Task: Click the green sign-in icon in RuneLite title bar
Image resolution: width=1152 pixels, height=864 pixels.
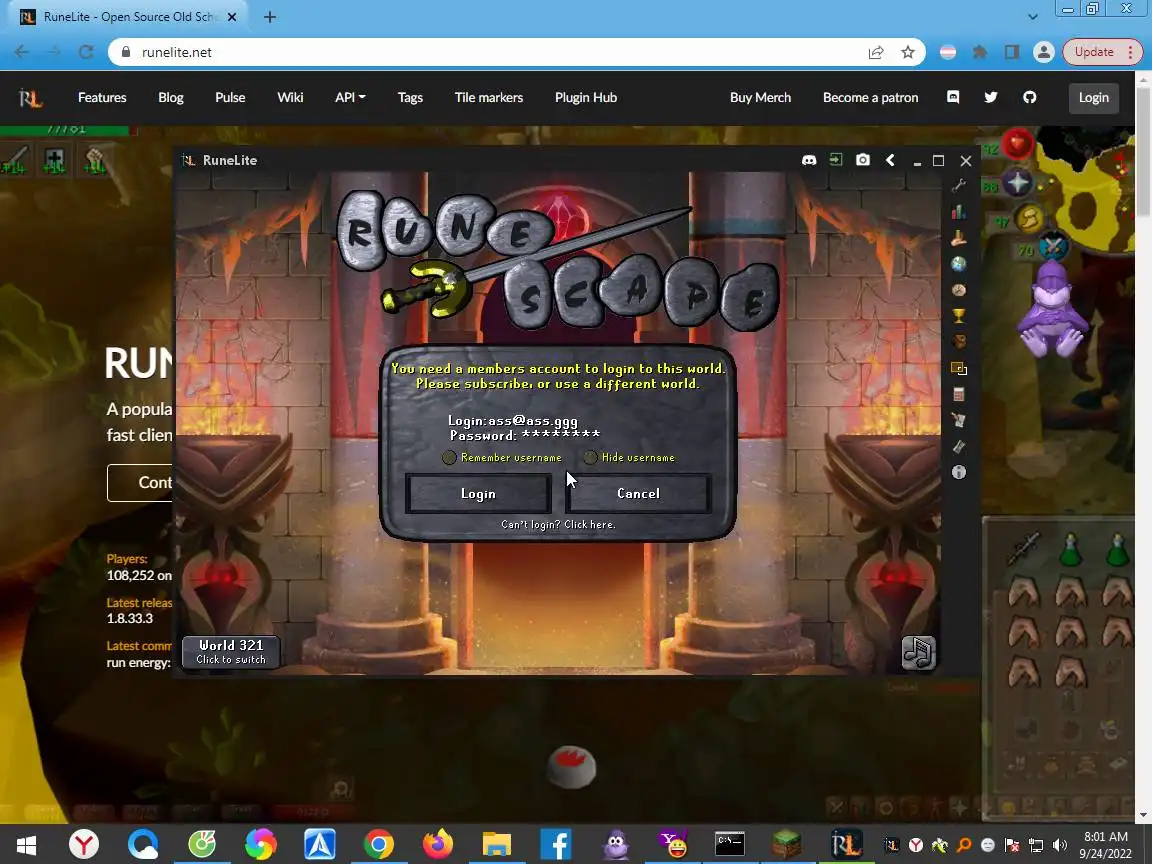Action: (836, 160)
